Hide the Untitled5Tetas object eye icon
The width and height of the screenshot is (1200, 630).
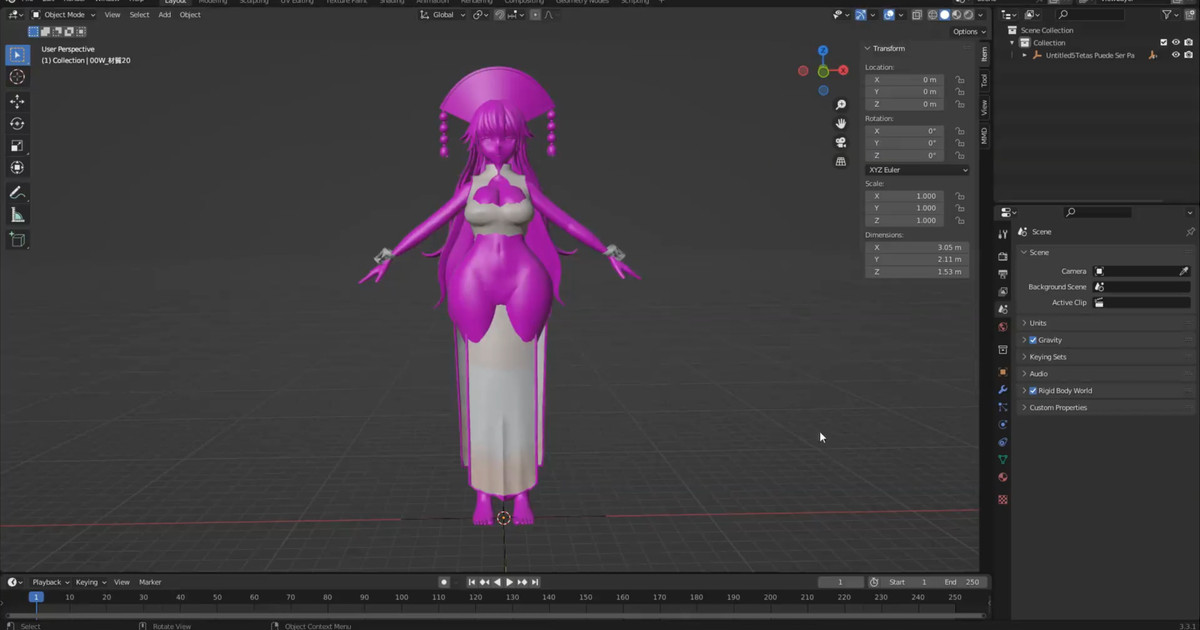coord(1176,56)
